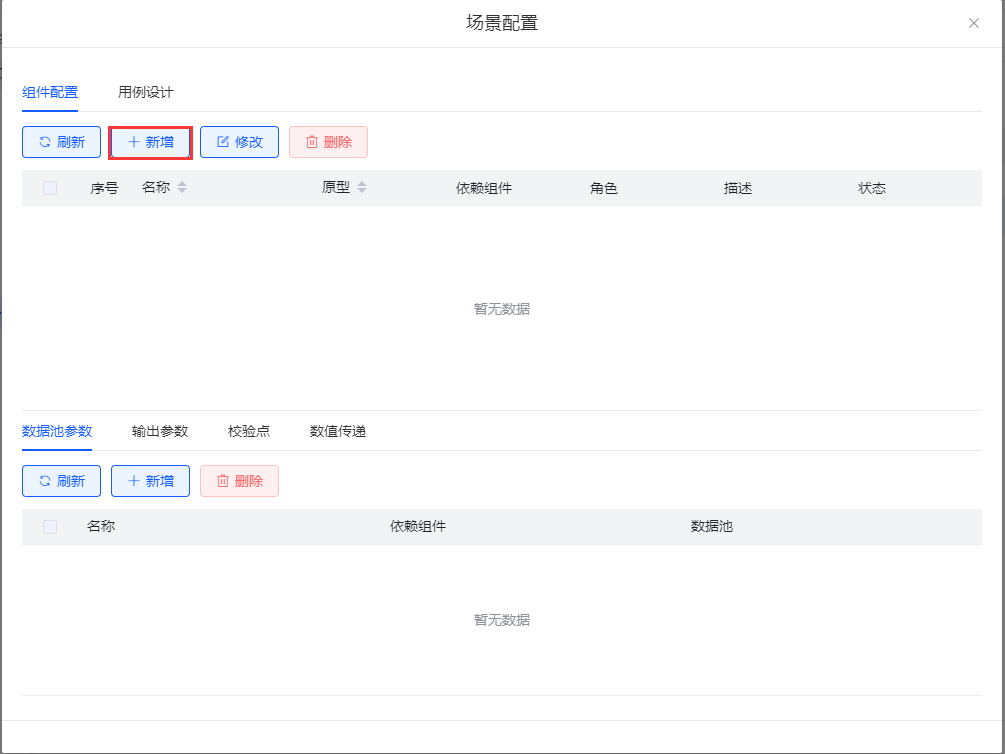Image resolution: width=1005 pixels, height=754 pixels.
Task: Click the 依赖组件 header in component table
Action: click(x=484, y=188)
